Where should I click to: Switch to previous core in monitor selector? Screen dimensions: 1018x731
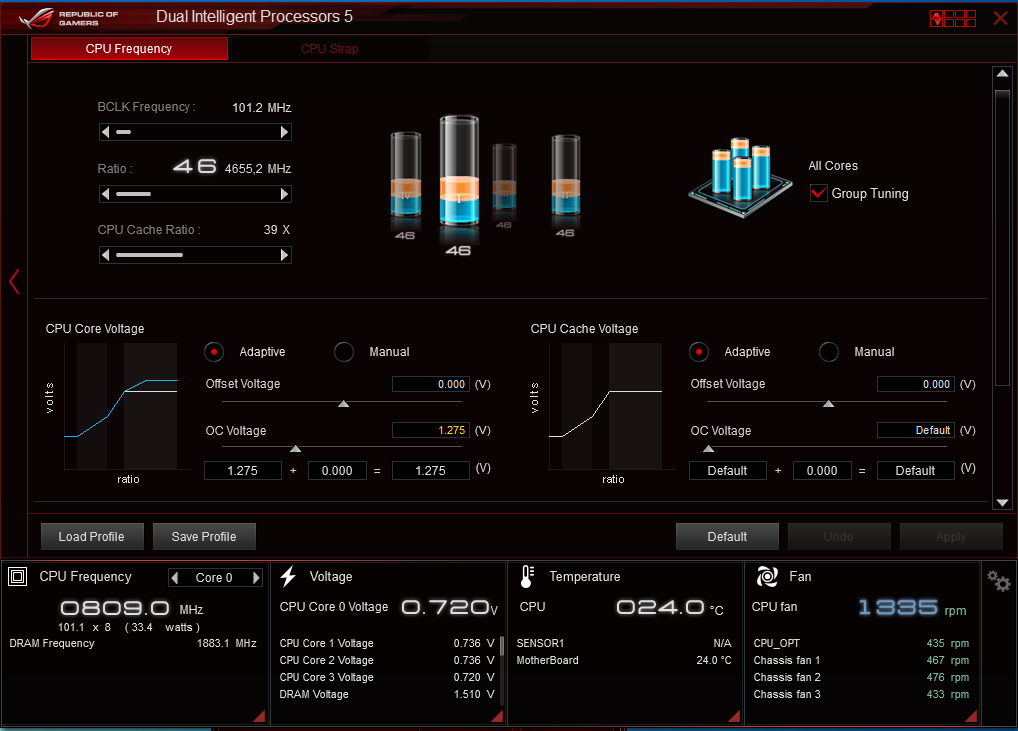pos(174,577)
